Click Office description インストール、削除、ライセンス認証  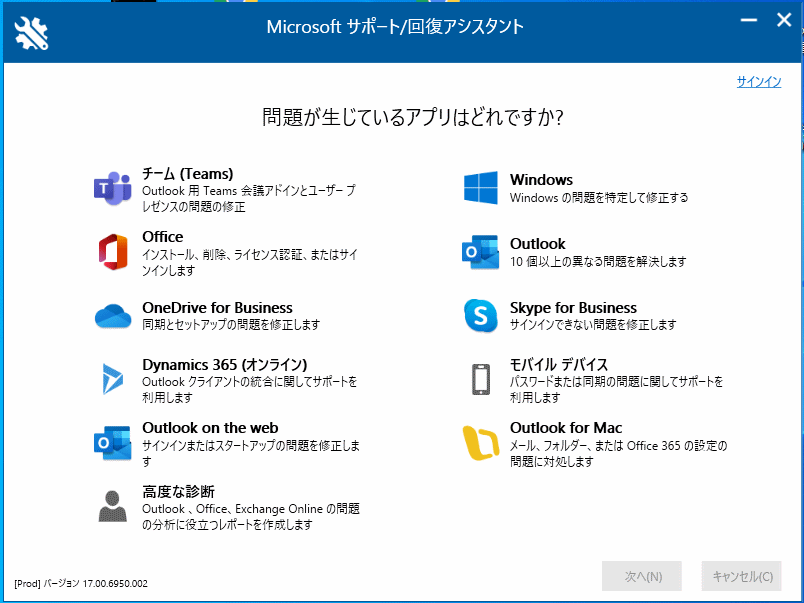(250, 262)
